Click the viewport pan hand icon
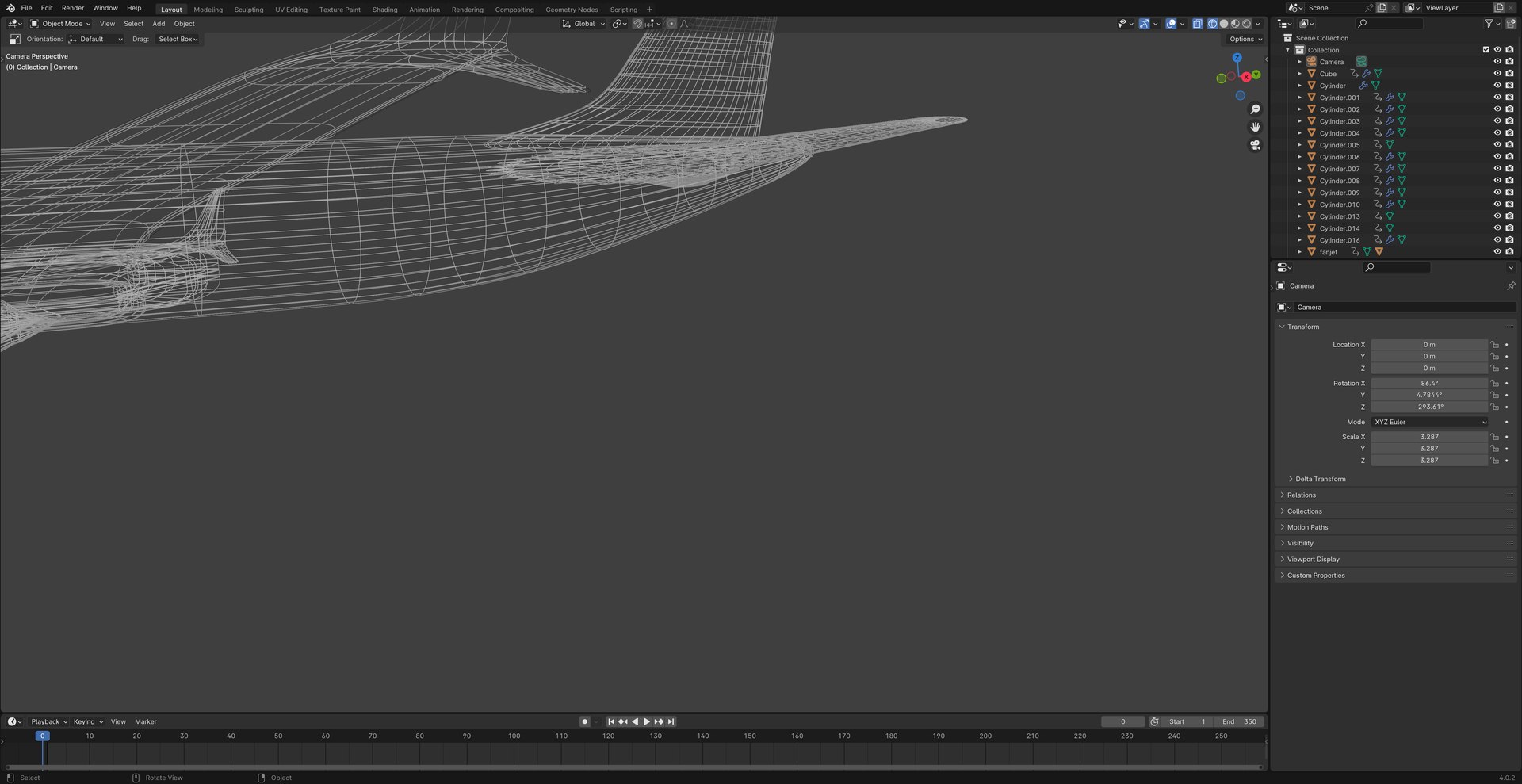Screen dimensions: 1522x784 tap(1255, 127)
